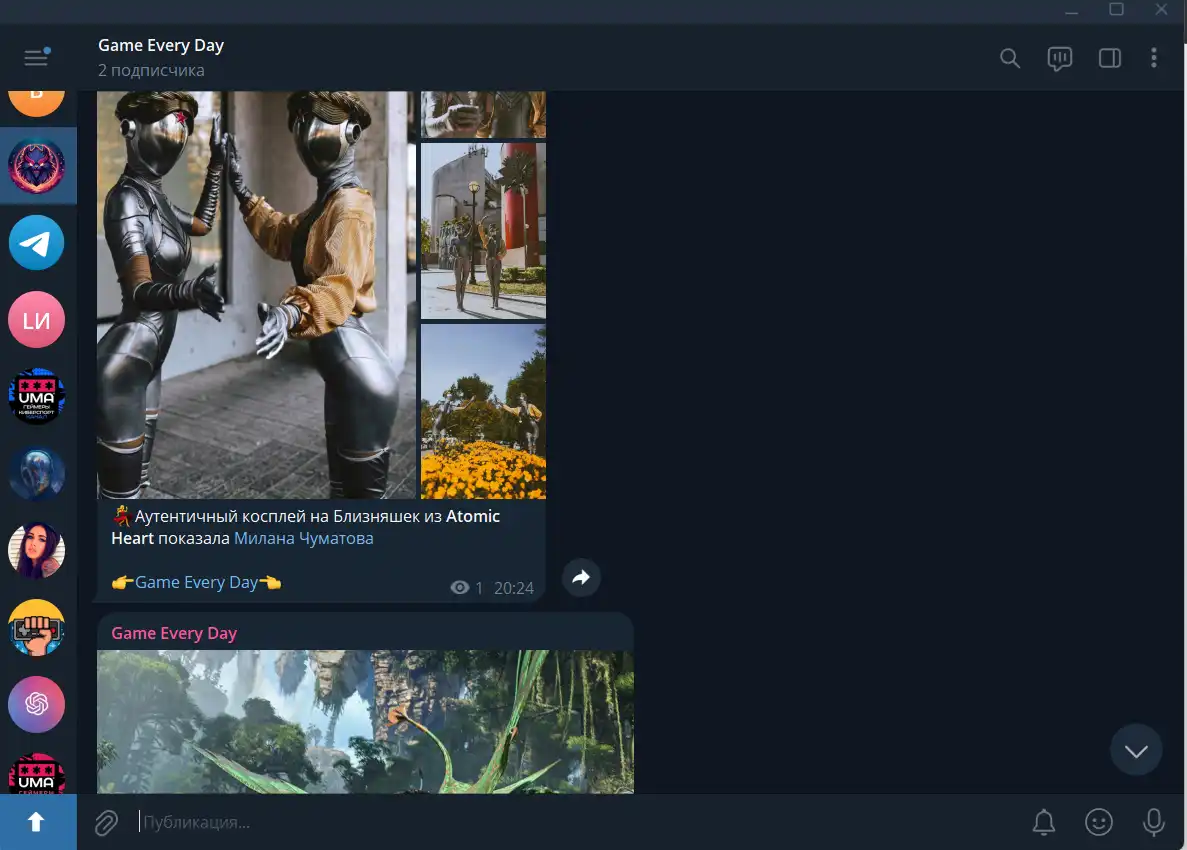The image size is (1187, 850).
Task: Open the Telegram official channel in sidebar
Action: point(36,243)
